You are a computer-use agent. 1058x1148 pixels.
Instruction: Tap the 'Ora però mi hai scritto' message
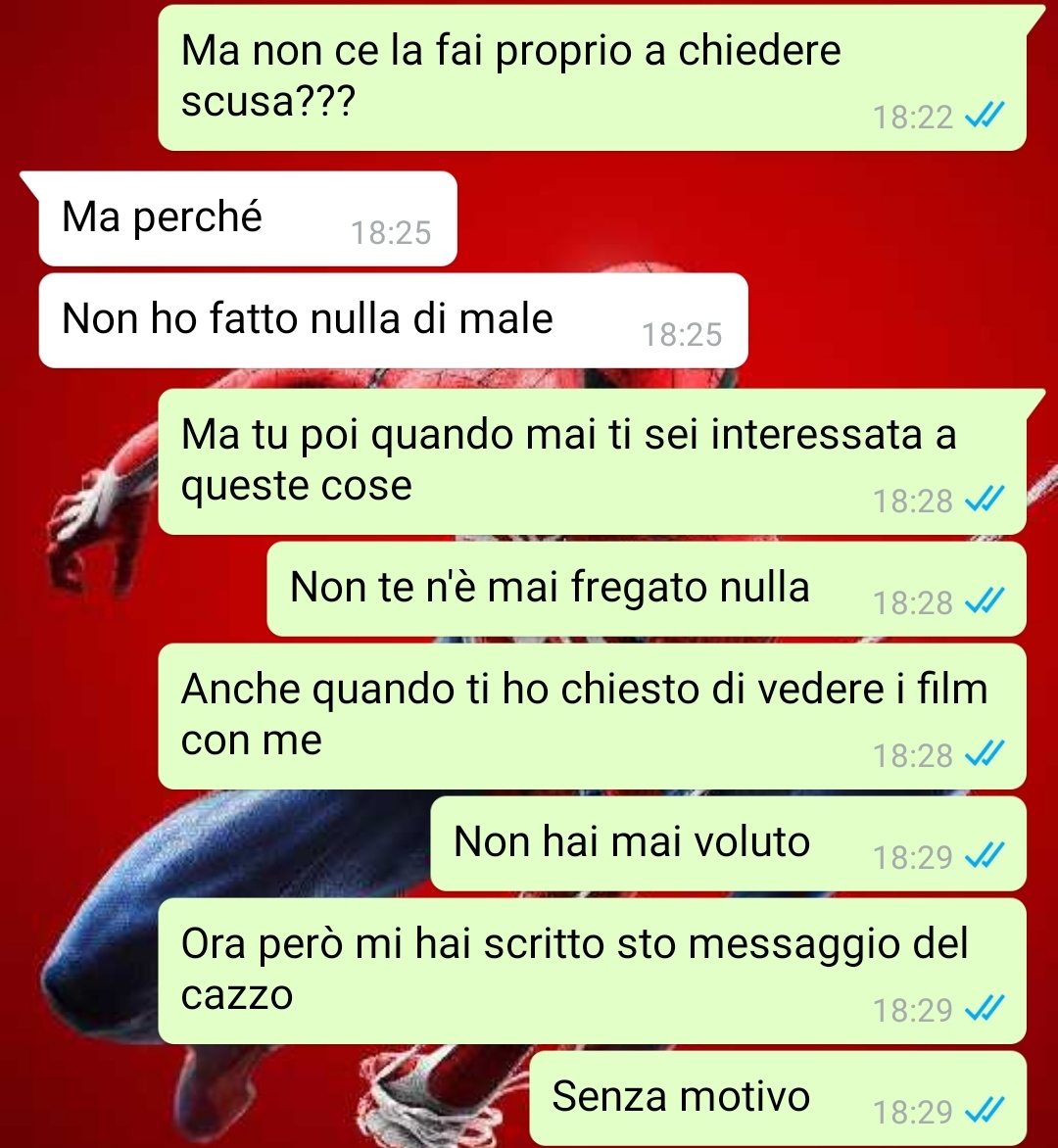[593, 971]
